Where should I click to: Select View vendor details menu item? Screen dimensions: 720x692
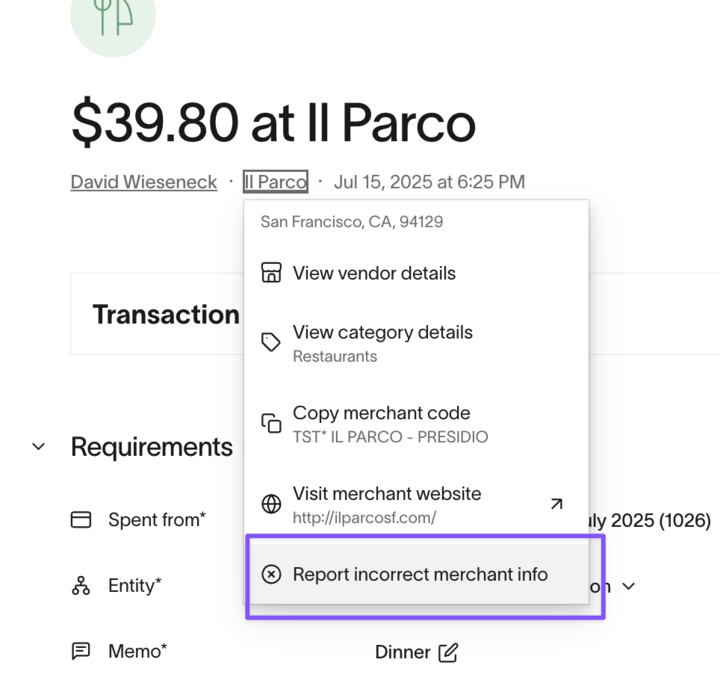pyautogui.click(x=416, y=273)
